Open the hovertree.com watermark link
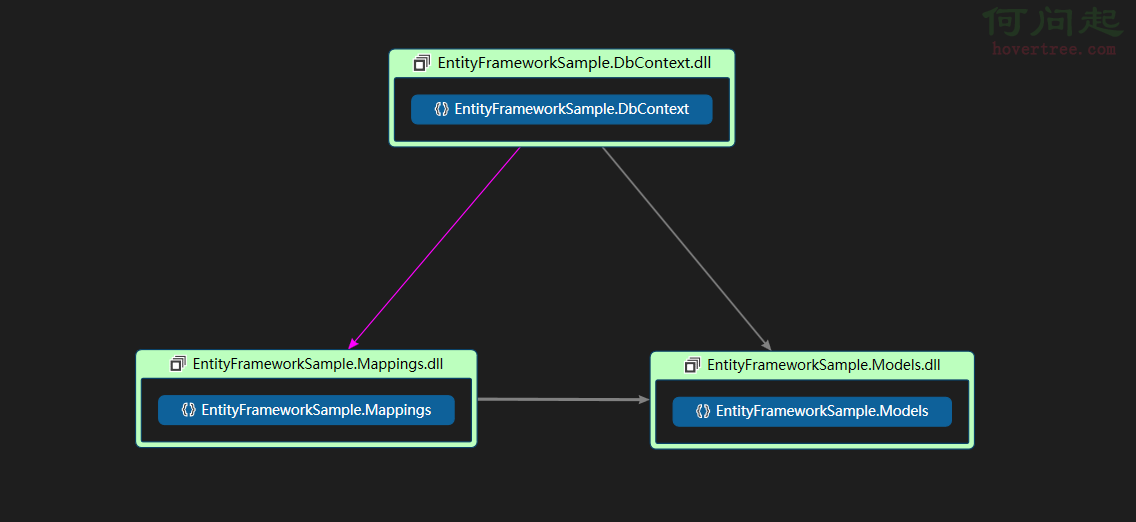1136x522 pixels. coord(1053,49)
